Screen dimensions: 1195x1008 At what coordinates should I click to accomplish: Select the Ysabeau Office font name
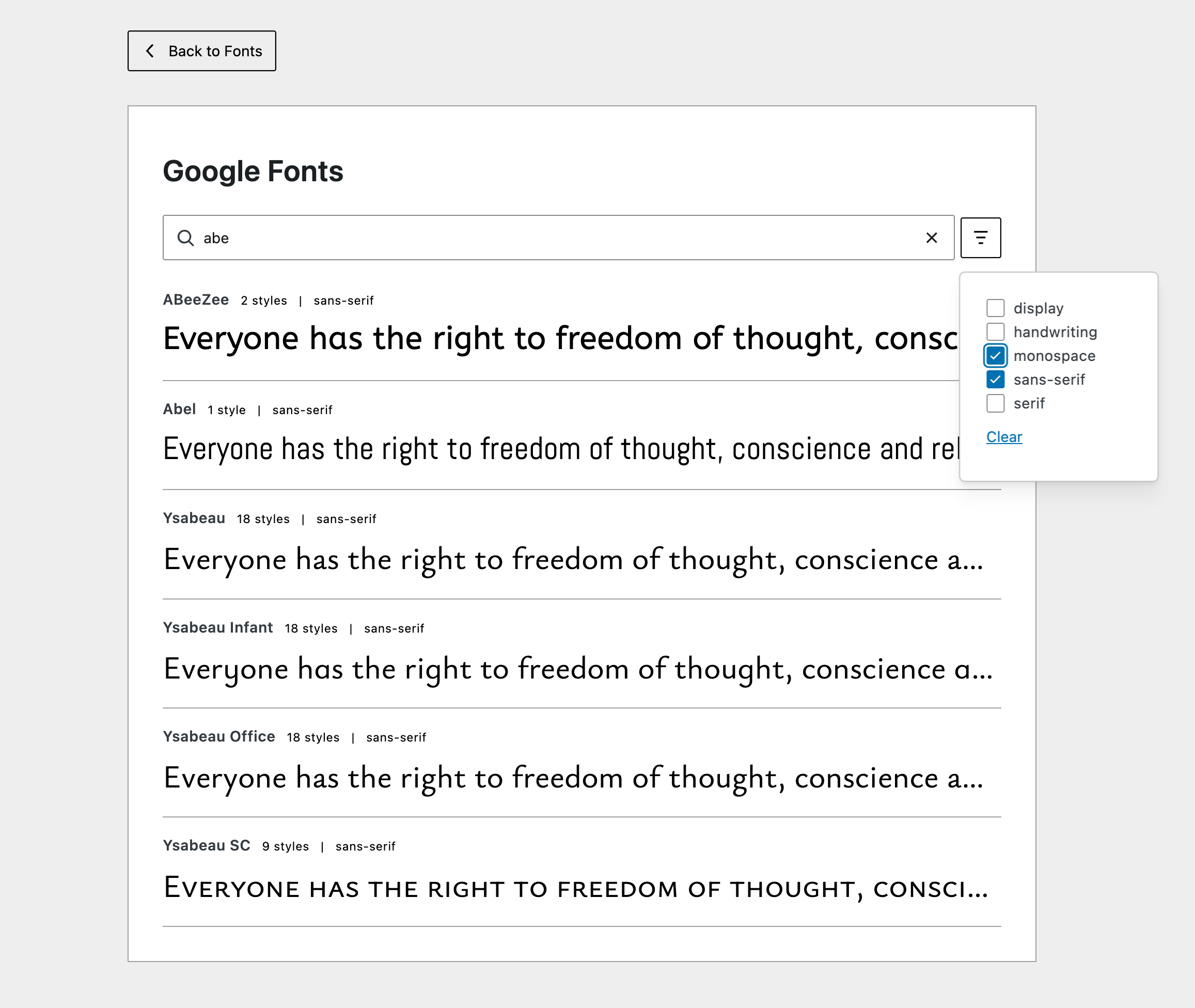(x=219, y=736)
